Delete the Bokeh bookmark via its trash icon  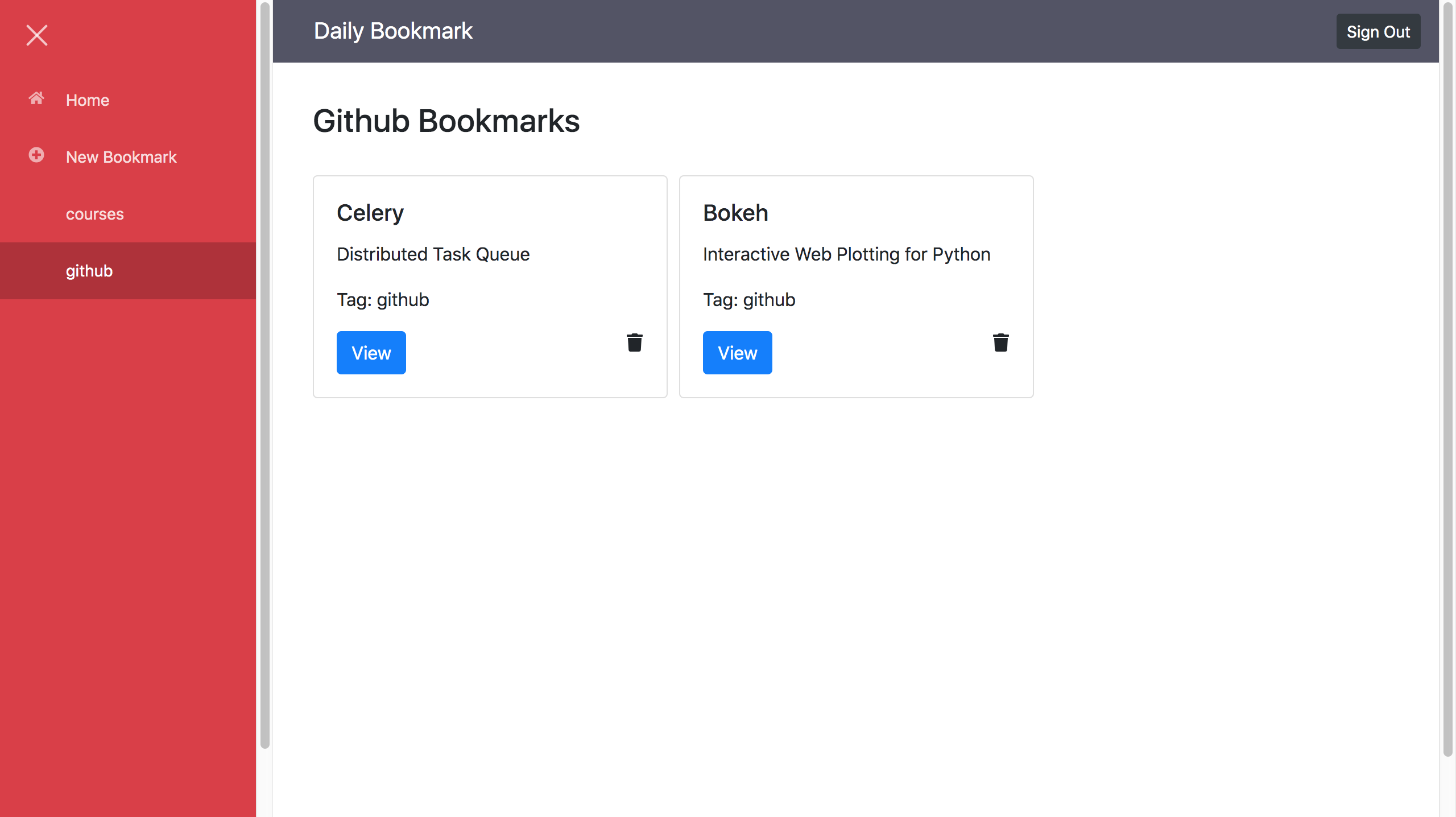pos(1000,342)
